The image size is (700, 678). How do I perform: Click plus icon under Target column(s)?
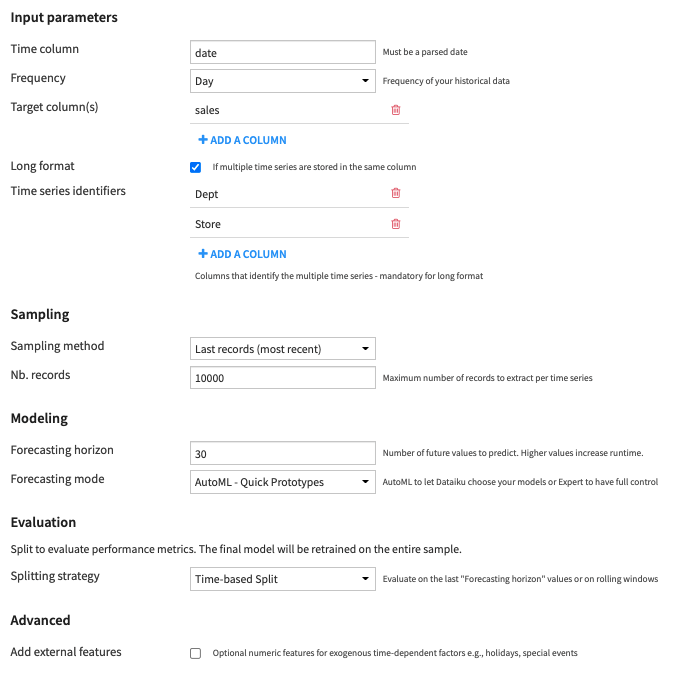[x=203, y=140]
